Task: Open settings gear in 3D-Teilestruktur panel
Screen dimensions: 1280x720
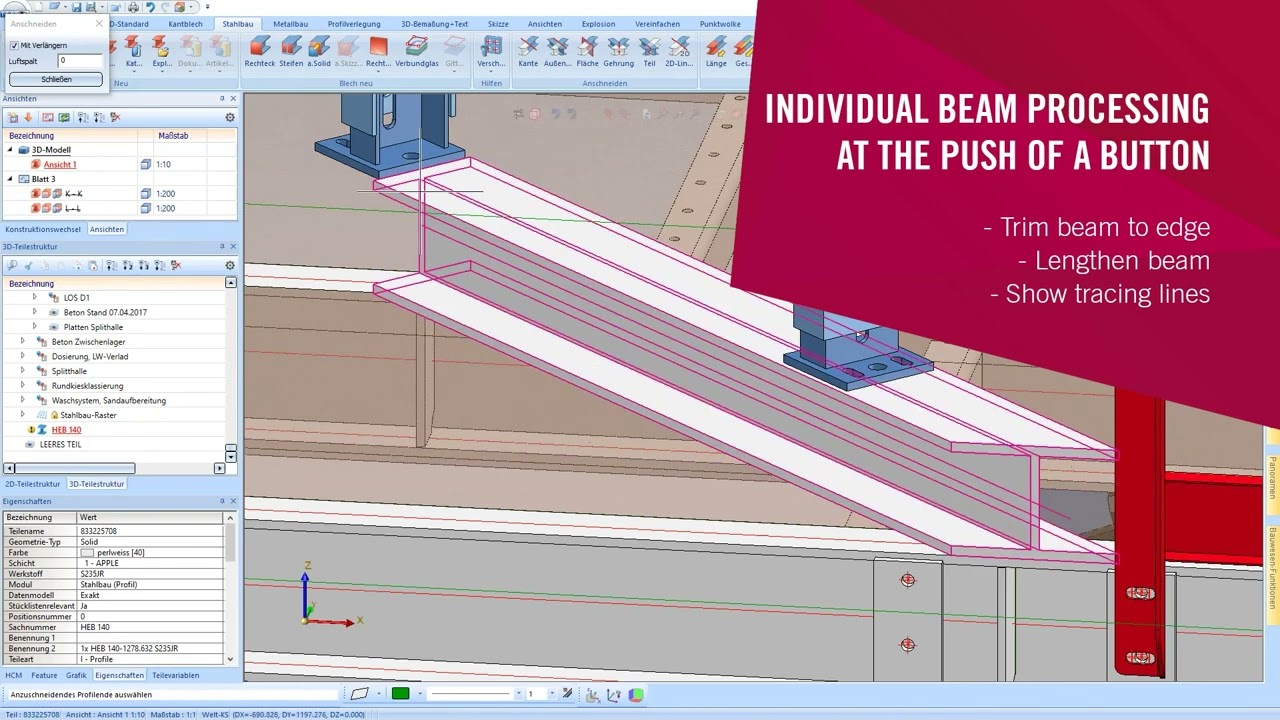Action: 230,265
